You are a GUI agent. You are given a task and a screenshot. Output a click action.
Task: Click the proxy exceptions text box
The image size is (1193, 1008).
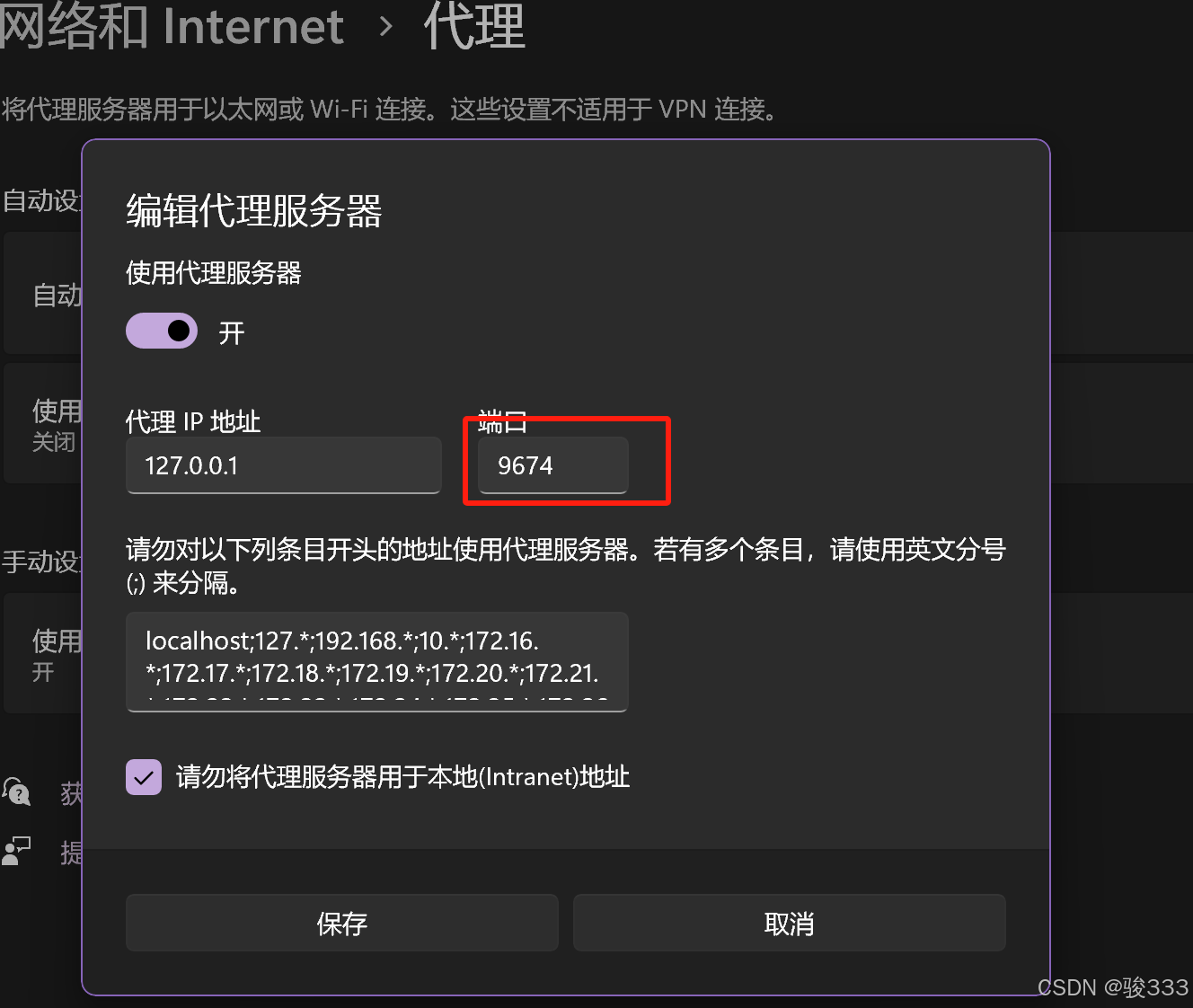[377, 662]
